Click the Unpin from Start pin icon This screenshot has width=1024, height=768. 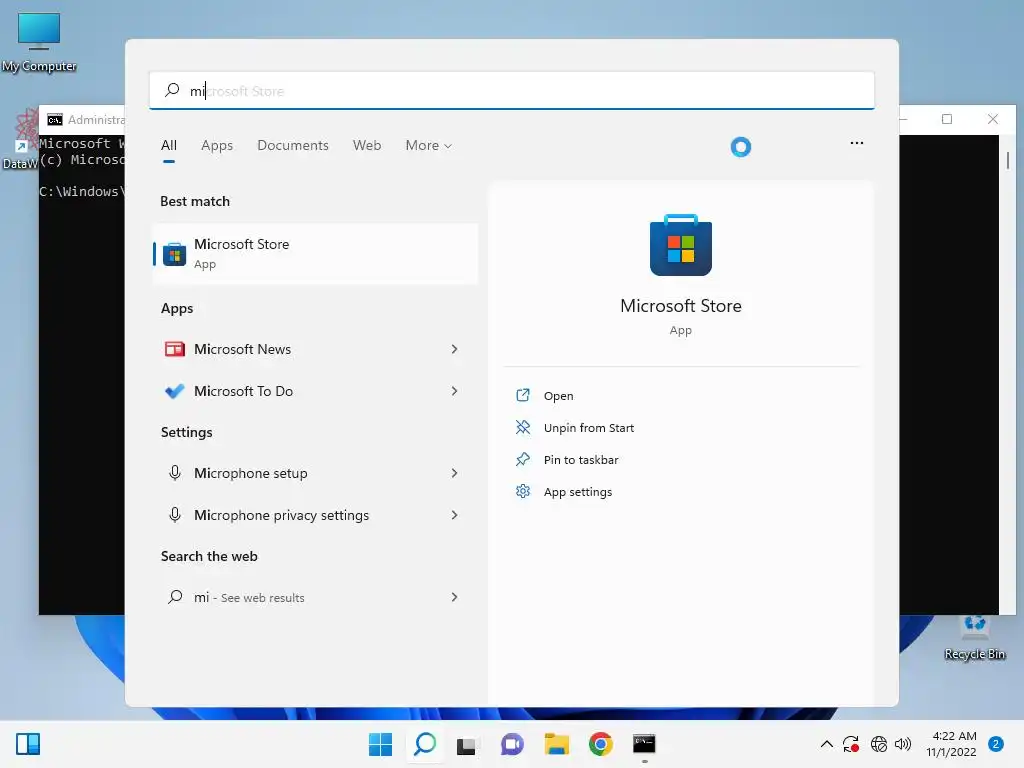522,427
